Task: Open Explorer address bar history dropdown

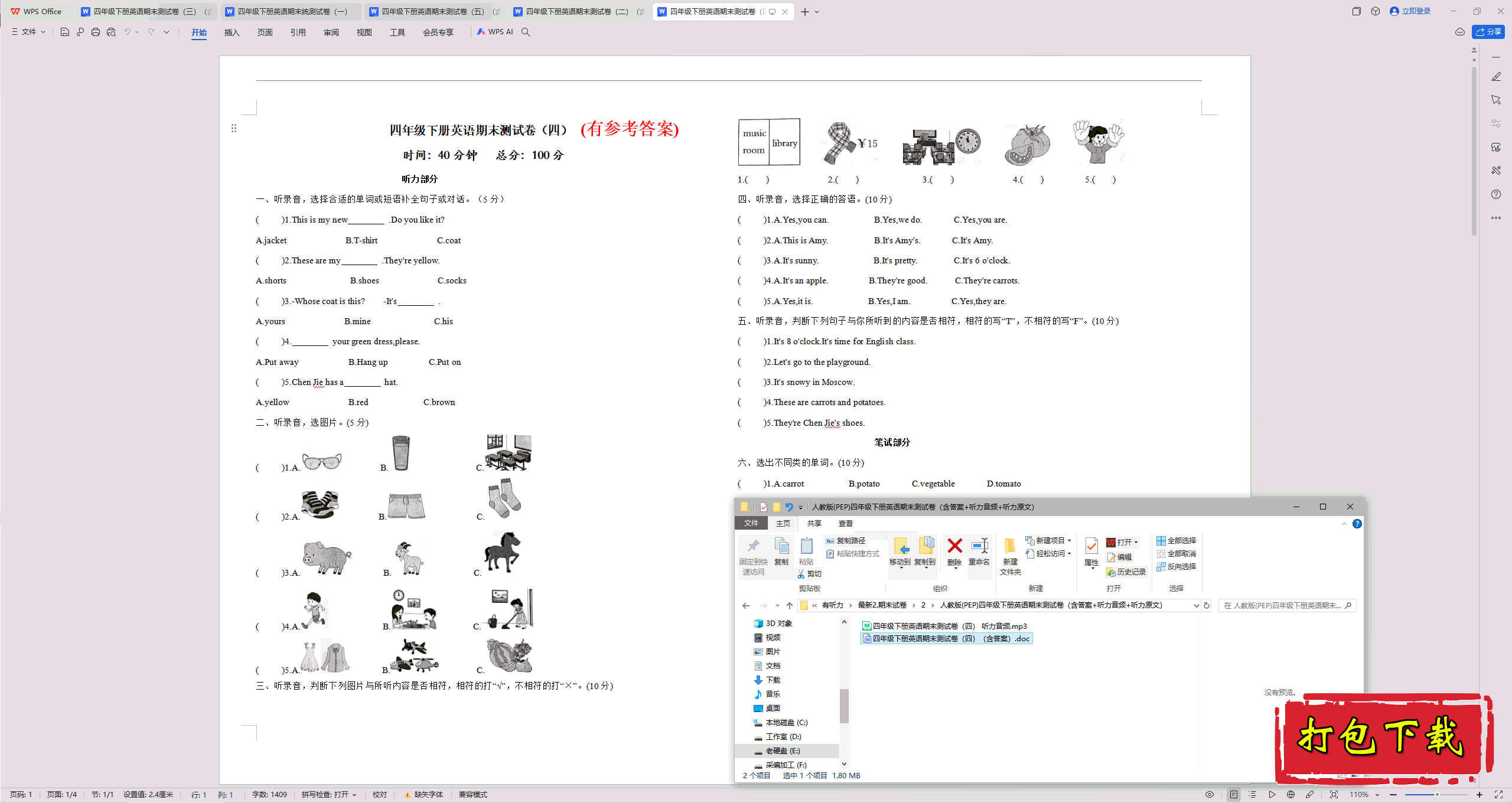Action: coord(1196,605)
